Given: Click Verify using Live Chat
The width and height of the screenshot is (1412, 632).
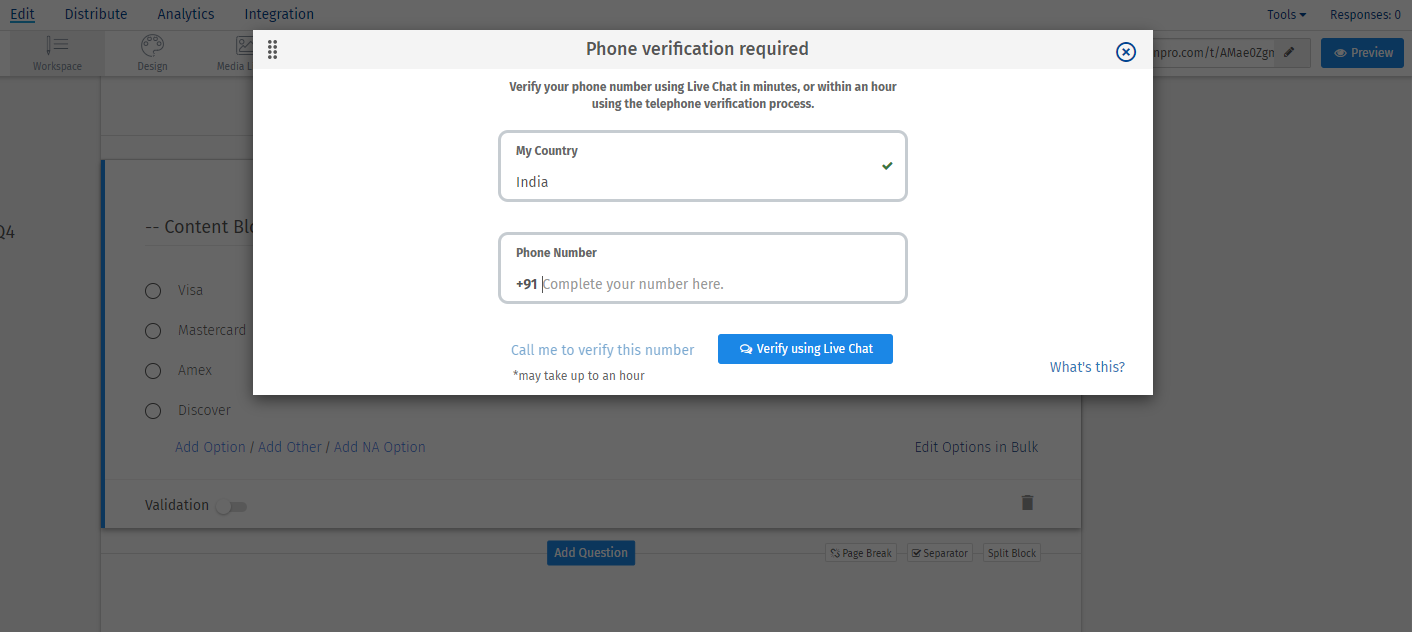Looking at the screenshot, I should (805, 349).
